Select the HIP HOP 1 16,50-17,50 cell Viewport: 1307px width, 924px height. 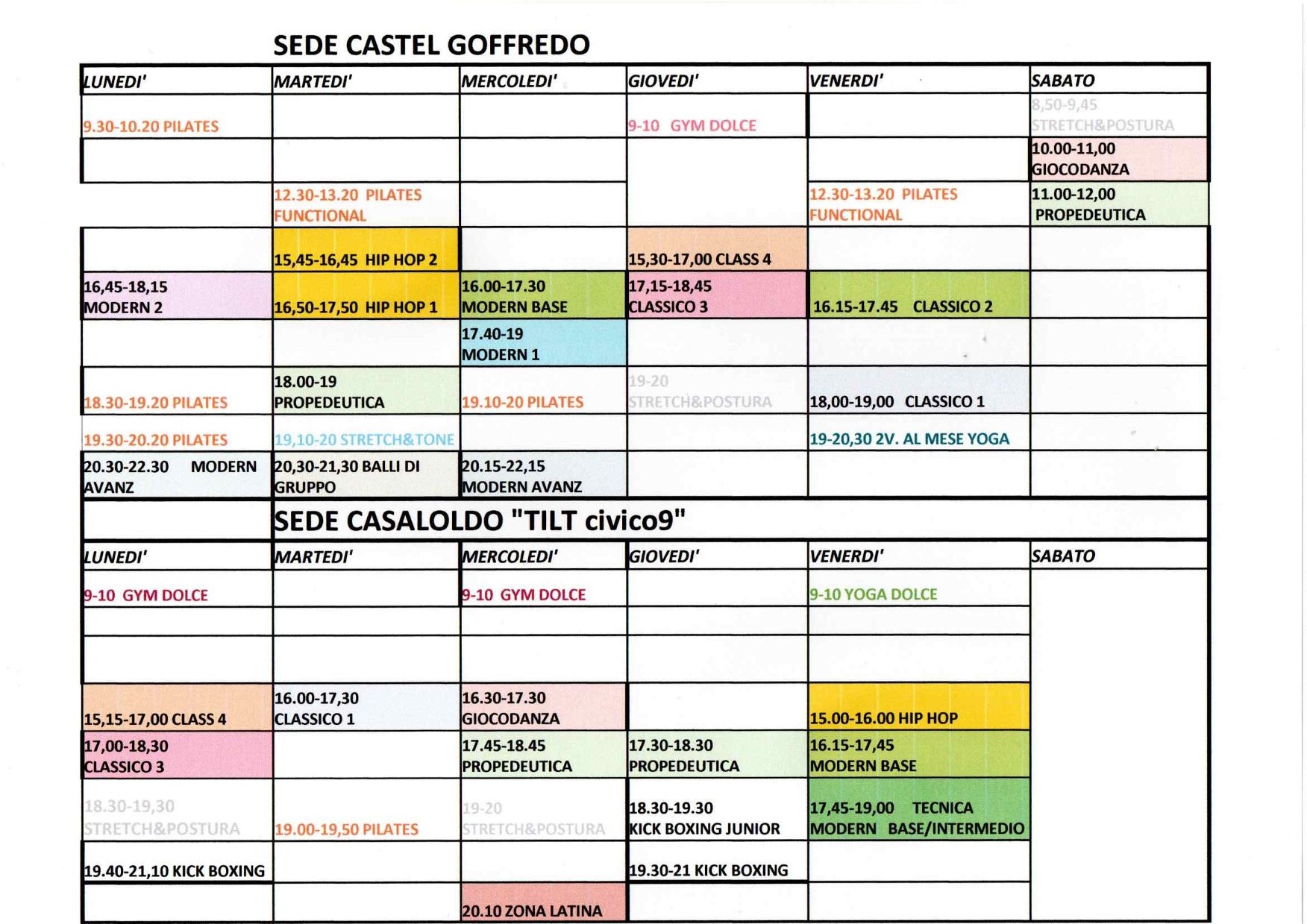[x=366, y=295]
